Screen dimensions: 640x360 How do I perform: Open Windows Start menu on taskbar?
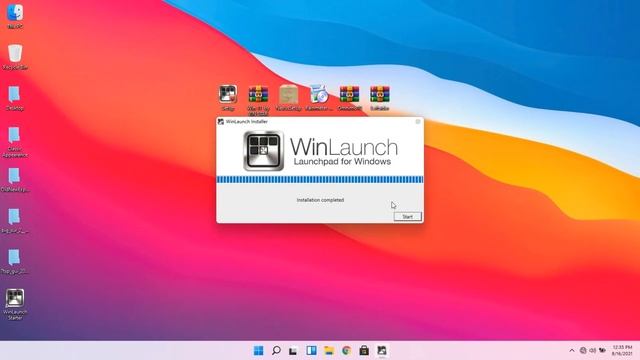click(258, 351)
